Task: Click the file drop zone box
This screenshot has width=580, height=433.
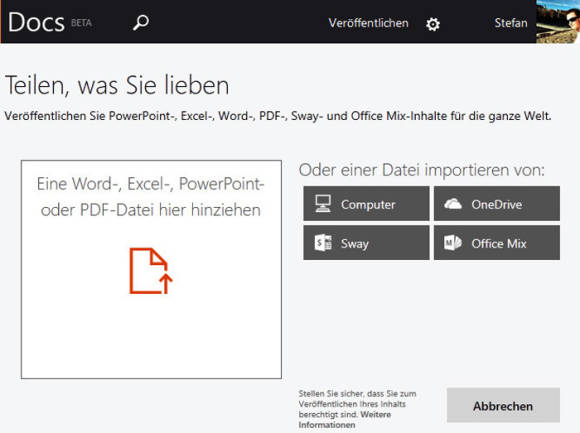Action: (151, 269)
